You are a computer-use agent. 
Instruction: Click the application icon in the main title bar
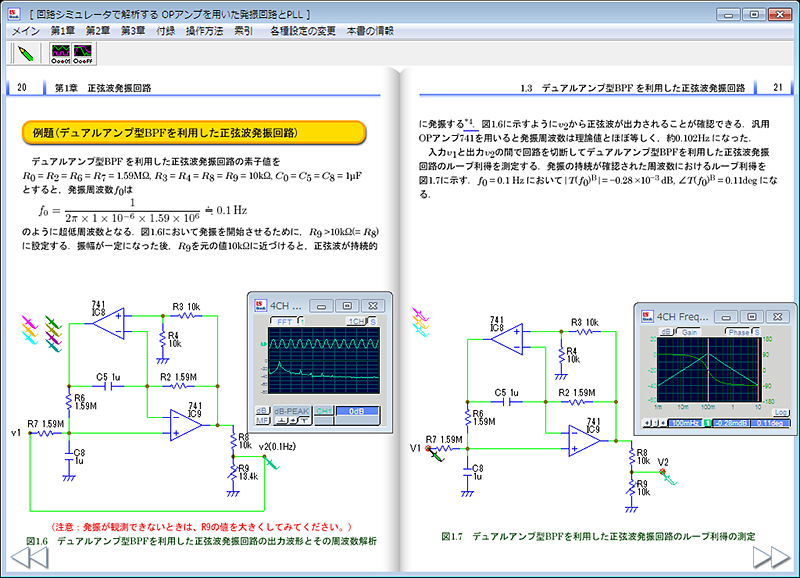tap(14, 14)
